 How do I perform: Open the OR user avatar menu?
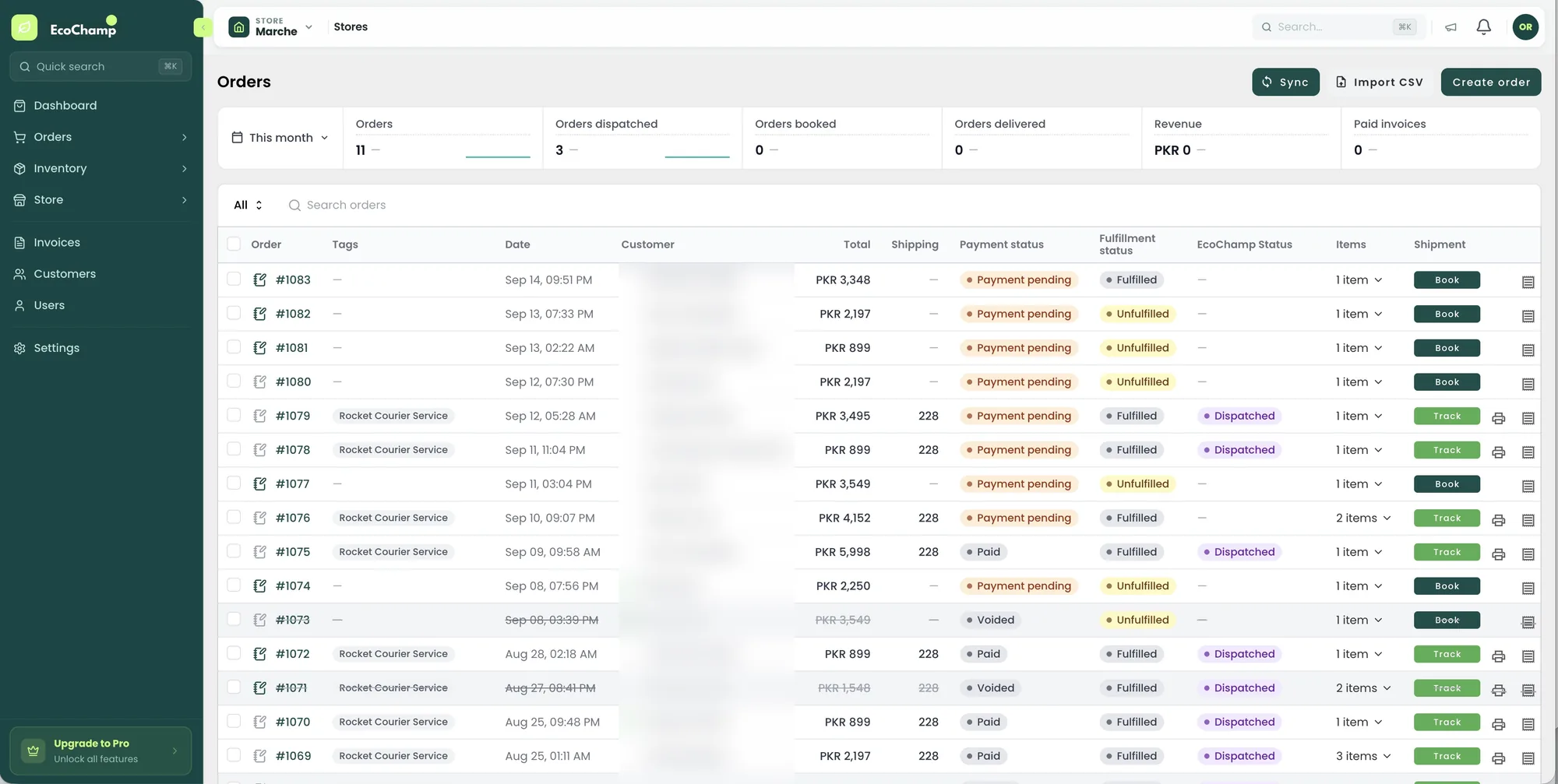click(x=1525, y=27)
